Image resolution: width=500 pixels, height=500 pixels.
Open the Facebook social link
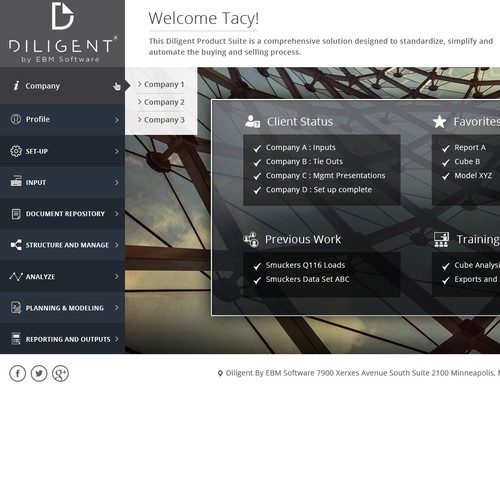tap(18, 373)
